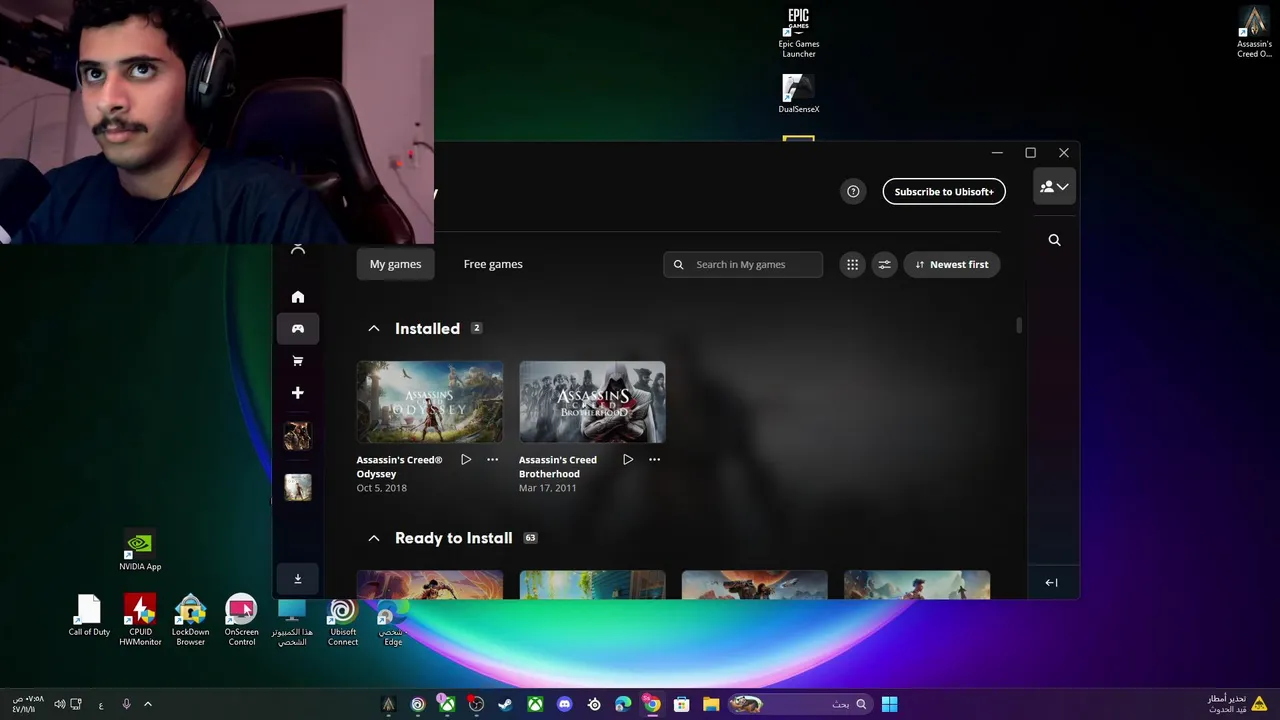
Task: Open volume control in system tray
Action: [59, 704]
